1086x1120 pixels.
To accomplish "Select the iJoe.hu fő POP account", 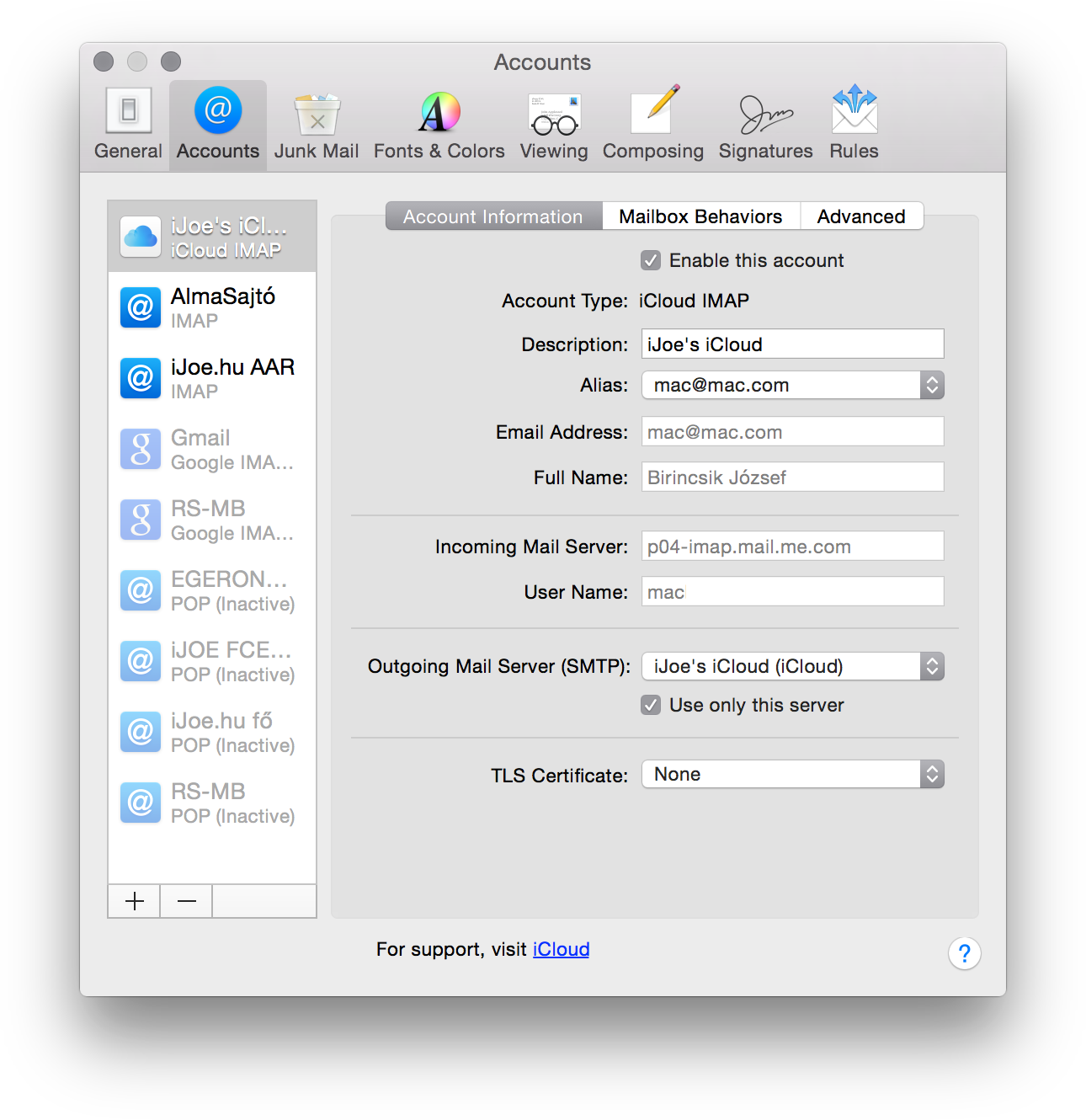I will 212,732.
